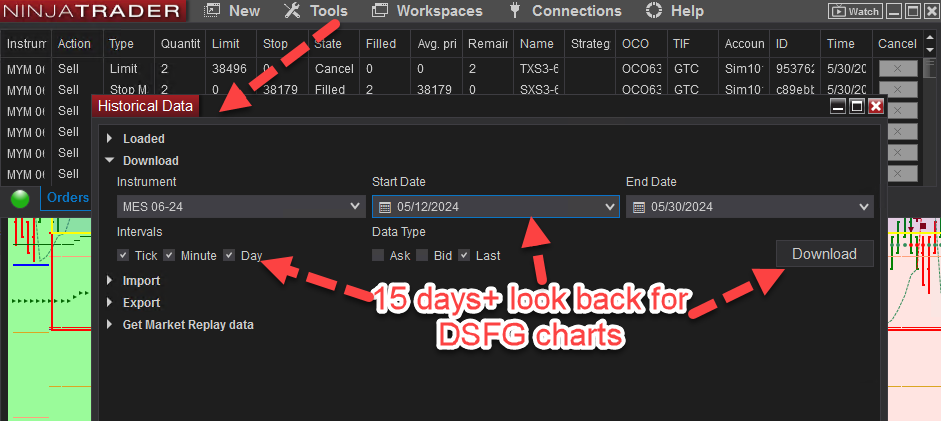The image size is (941, 421).
Task: Click the Name column header
Action: click(537, 44)
